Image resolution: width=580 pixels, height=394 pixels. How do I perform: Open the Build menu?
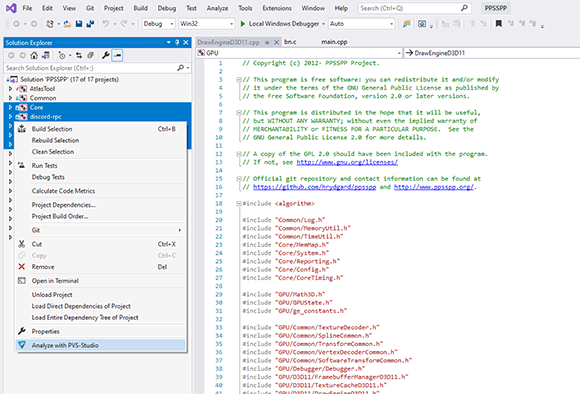(140, 8)
